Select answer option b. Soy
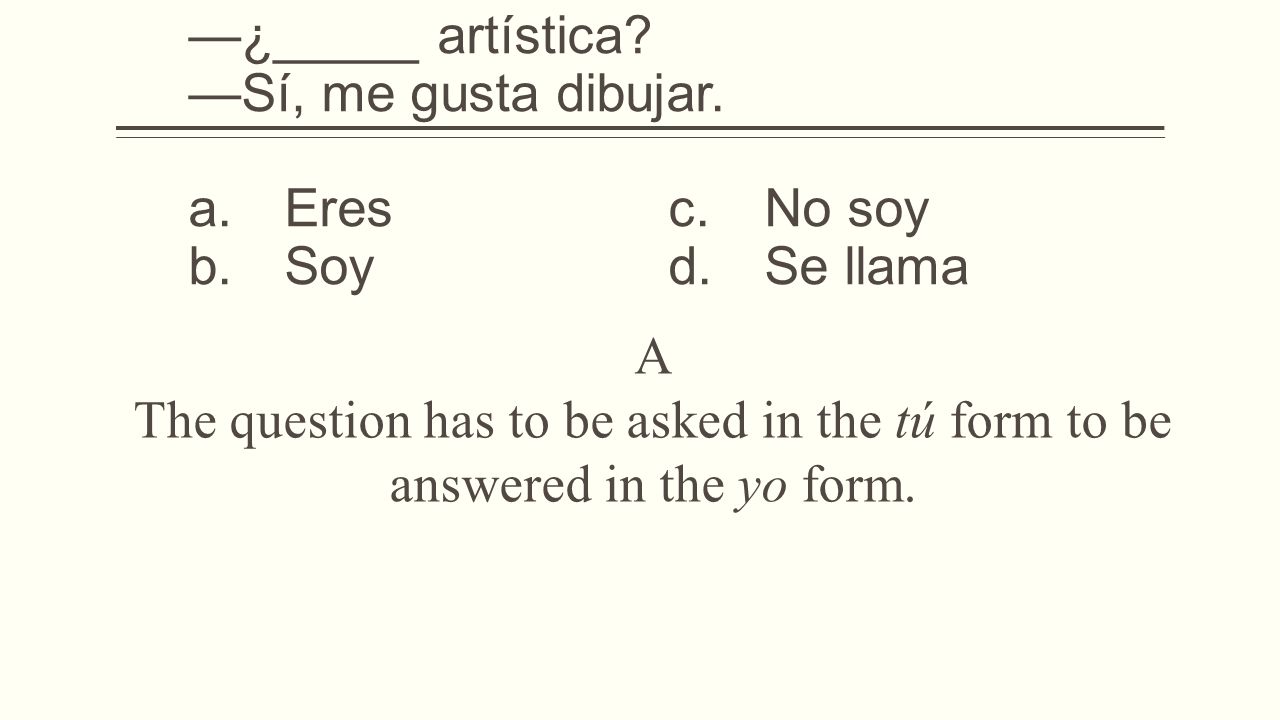 click(x=281, y=267)
